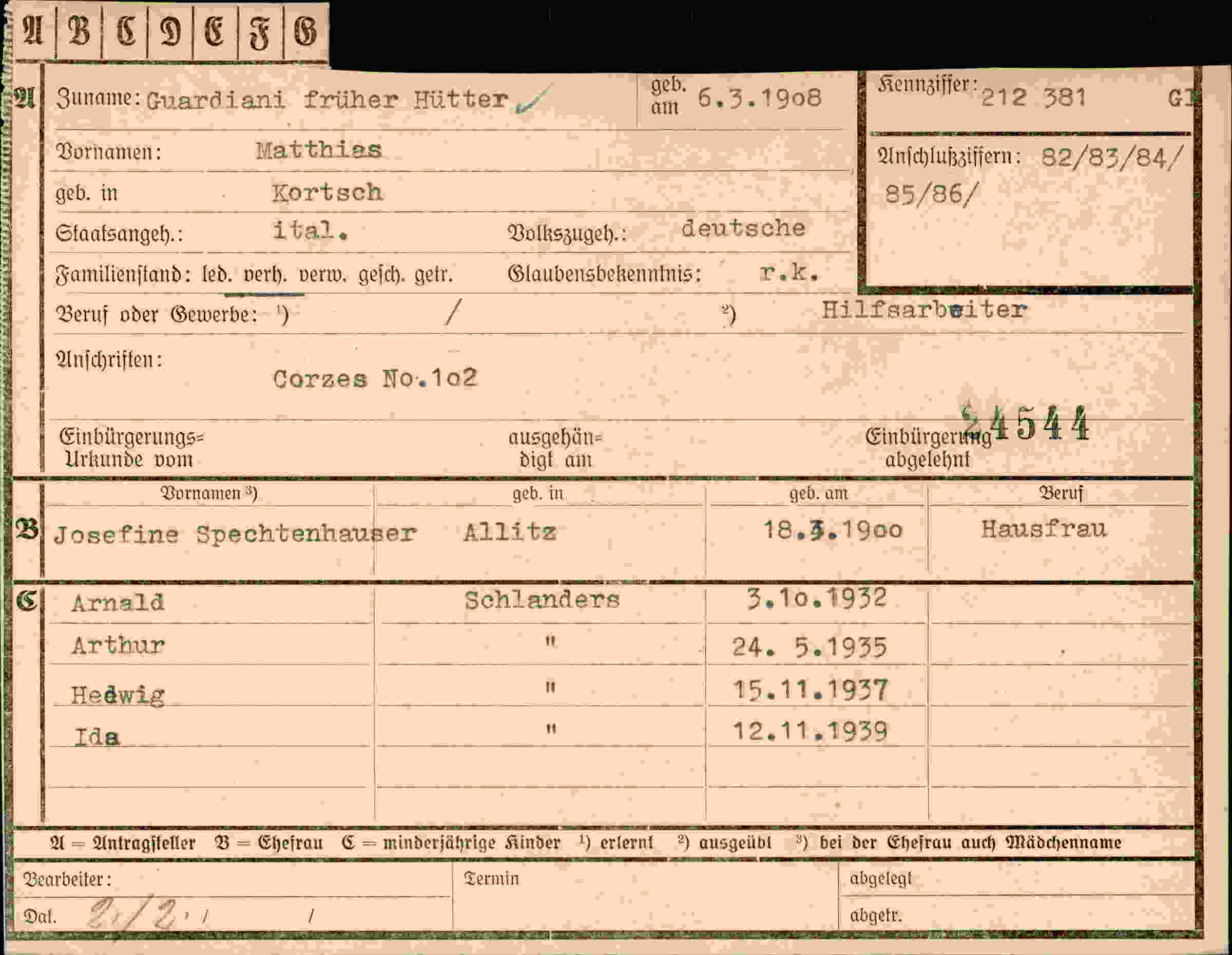
Task: Click the birth date "15.11.1937"
Action: pyautogui.click(x=811, y=690)
